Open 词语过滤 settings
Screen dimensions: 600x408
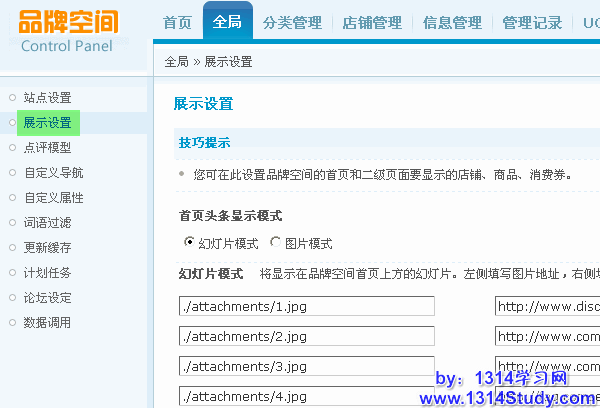47,222
